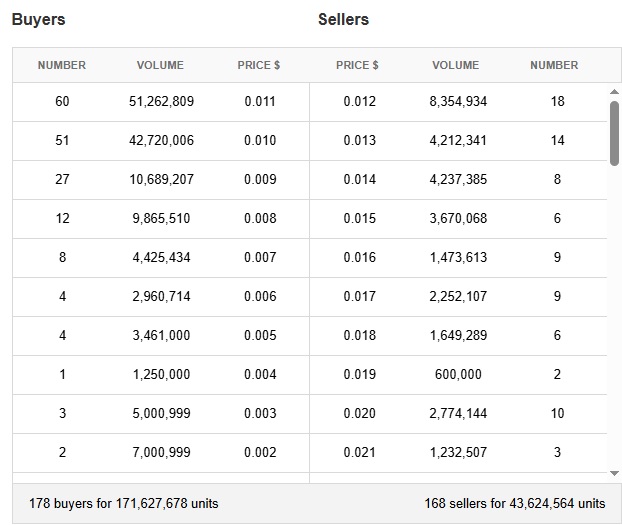This screenshot has width=622, height=525.
Task: Click the sellers VOLUME column header
Action: (455, 65)
